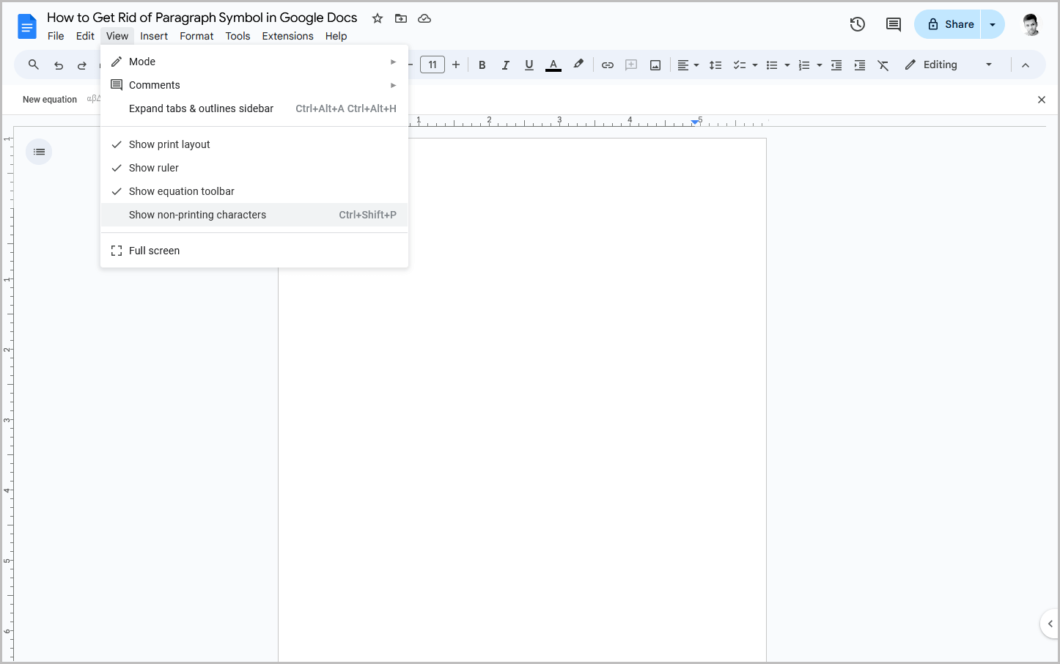Set the font size field
1060x664 pixels.
click(432, 65)
